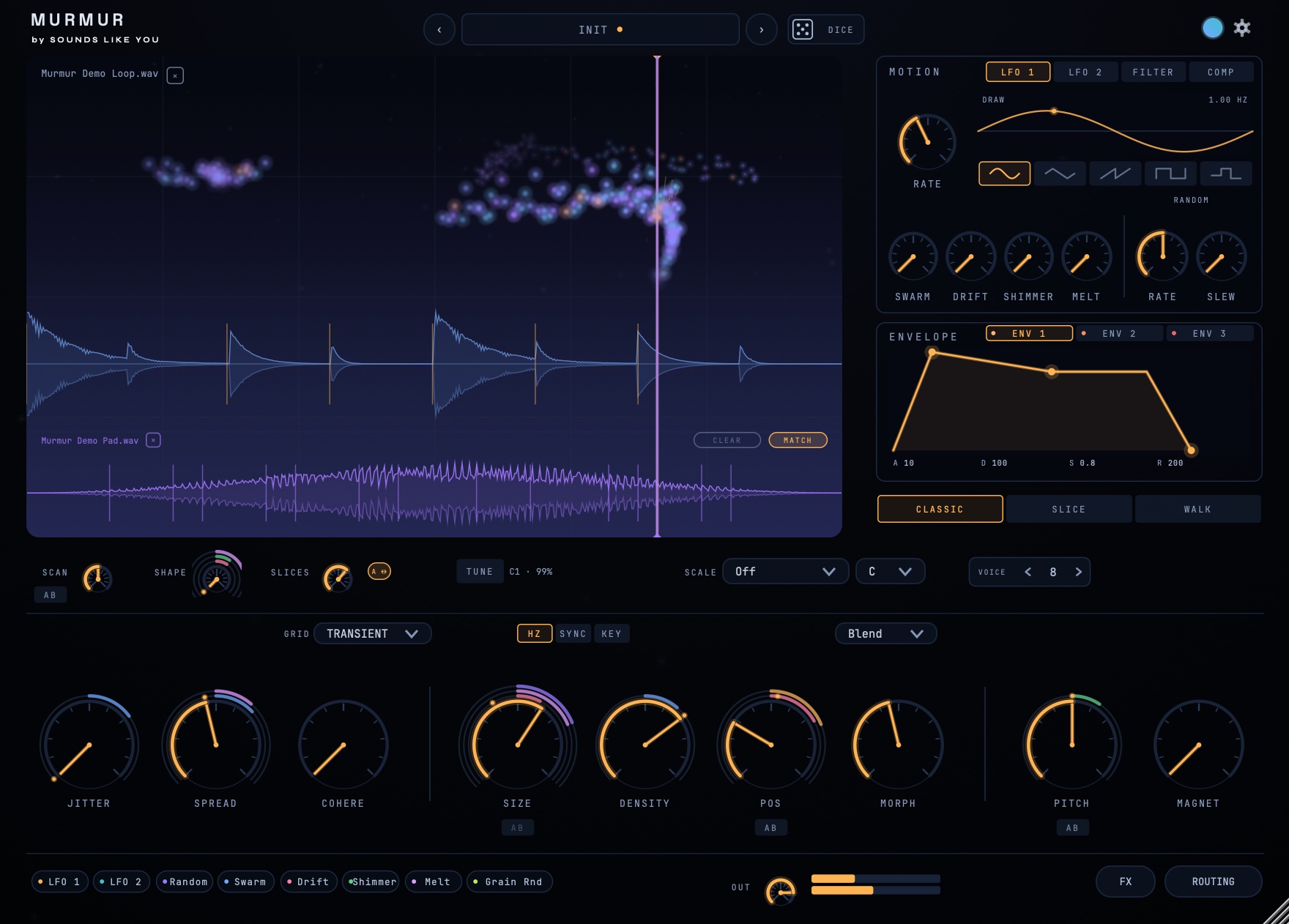1289x924 pixels.
Task: Adjust the Swarm knob
Action: click(913, 256)
